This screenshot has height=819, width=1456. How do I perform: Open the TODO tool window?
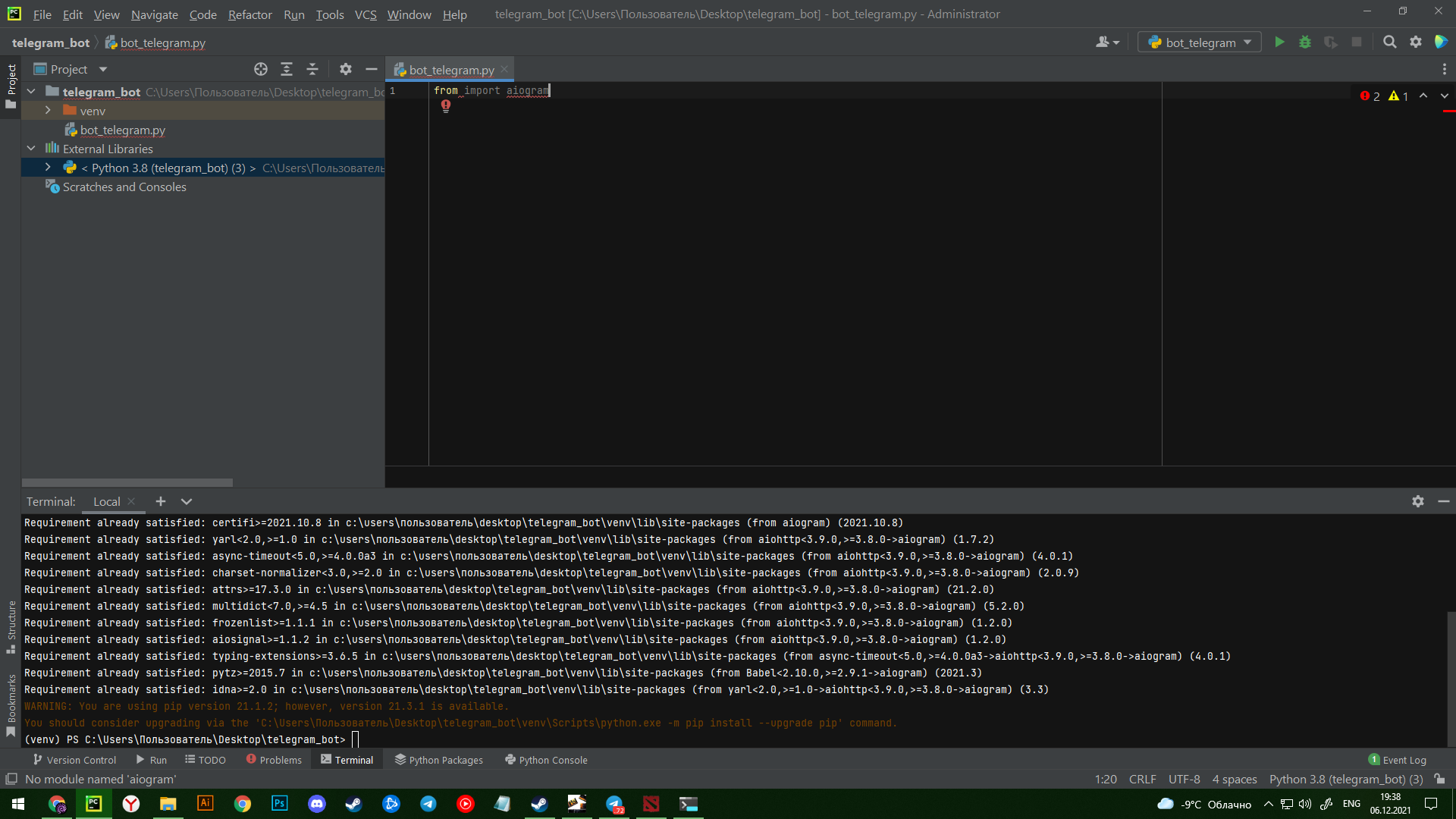click(206, 760)
